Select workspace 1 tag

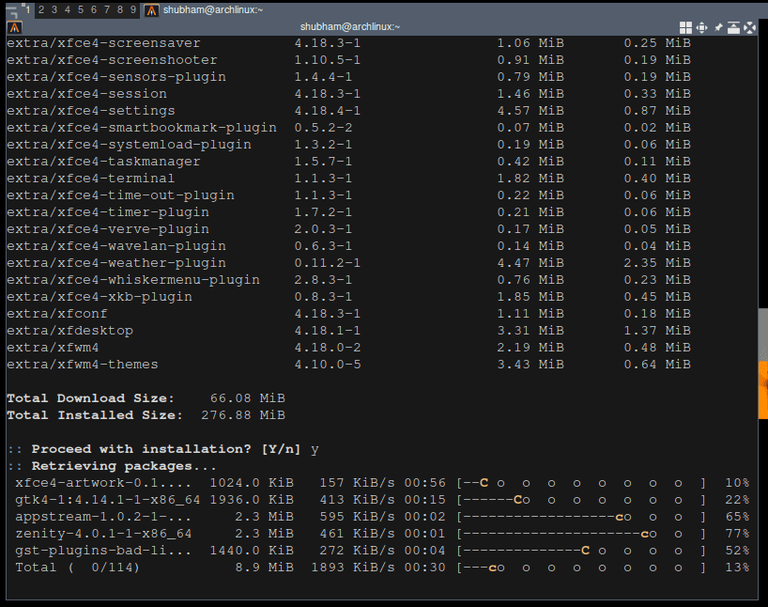[28, 10]
